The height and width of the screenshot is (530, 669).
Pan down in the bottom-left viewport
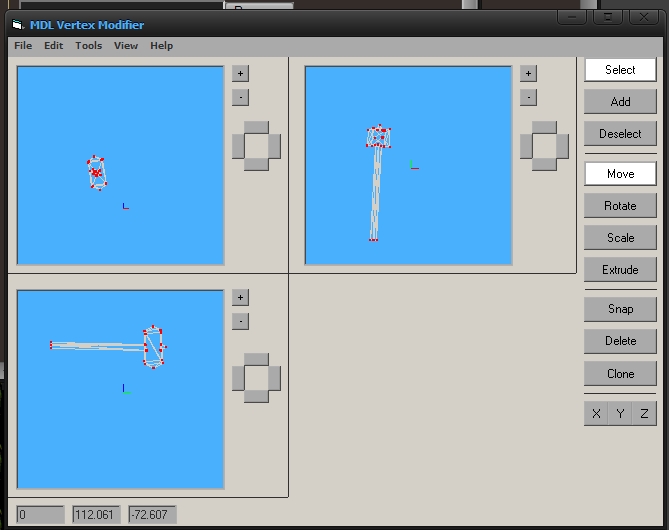256,396
